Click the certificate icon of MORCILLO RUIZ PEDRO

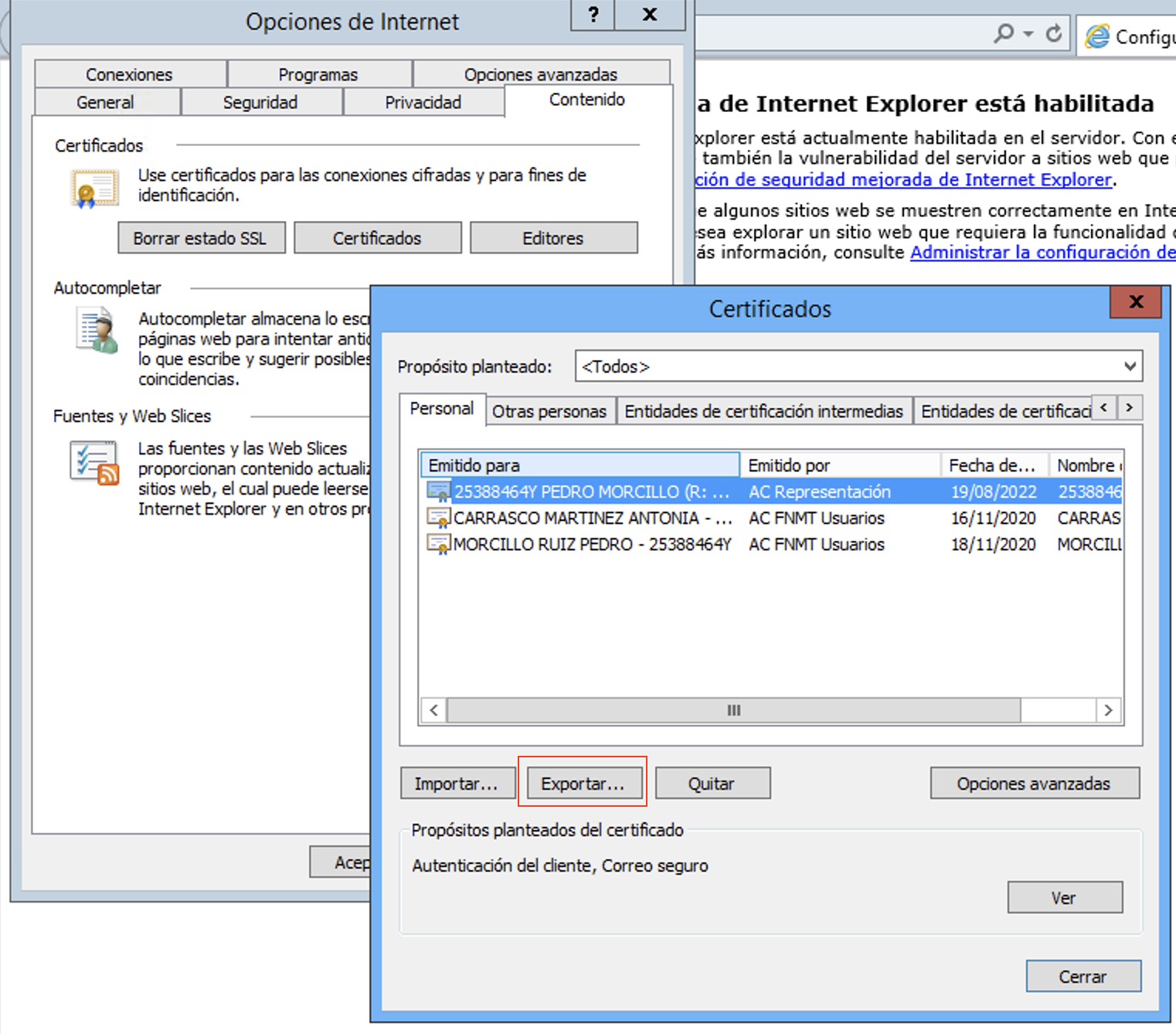point(438,544)
